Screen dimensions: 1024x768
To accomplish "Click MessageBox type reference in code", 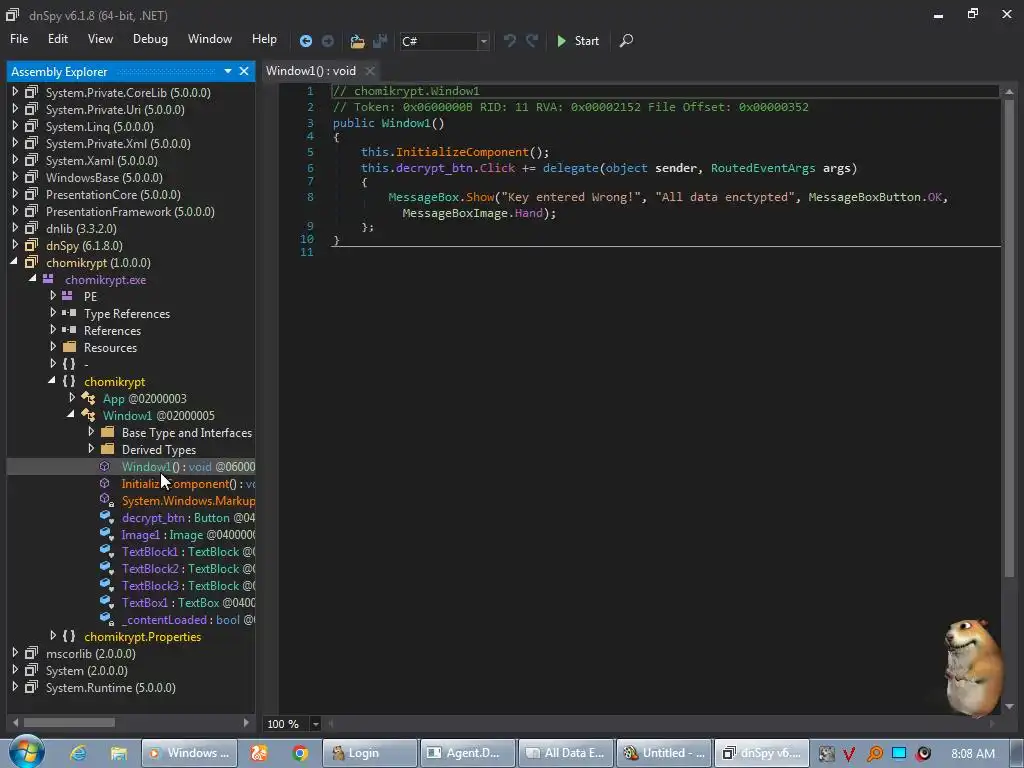I will (x=423, y=197).
